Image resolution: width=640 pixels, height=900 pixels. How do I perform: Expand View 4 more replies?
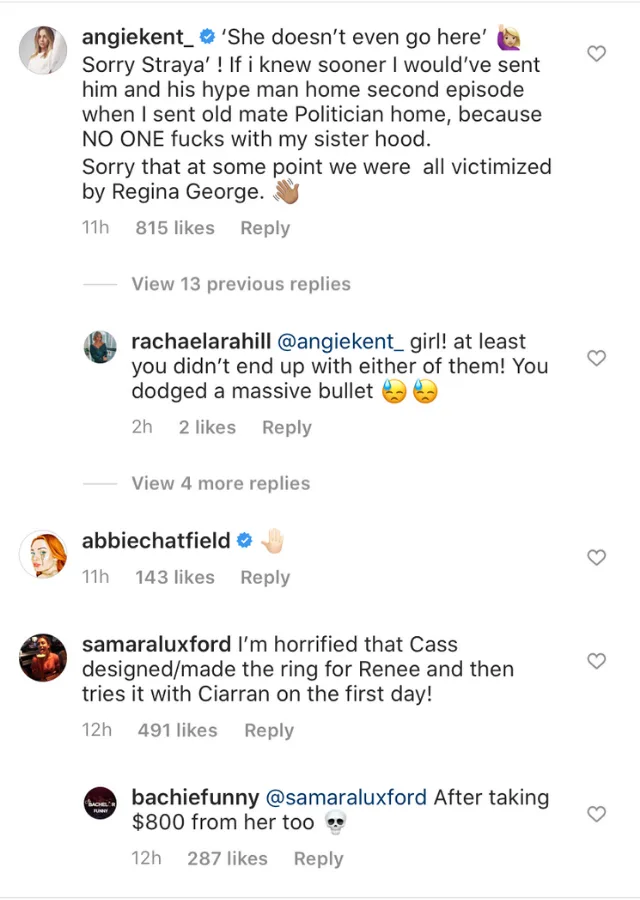(x=221, y=483)
